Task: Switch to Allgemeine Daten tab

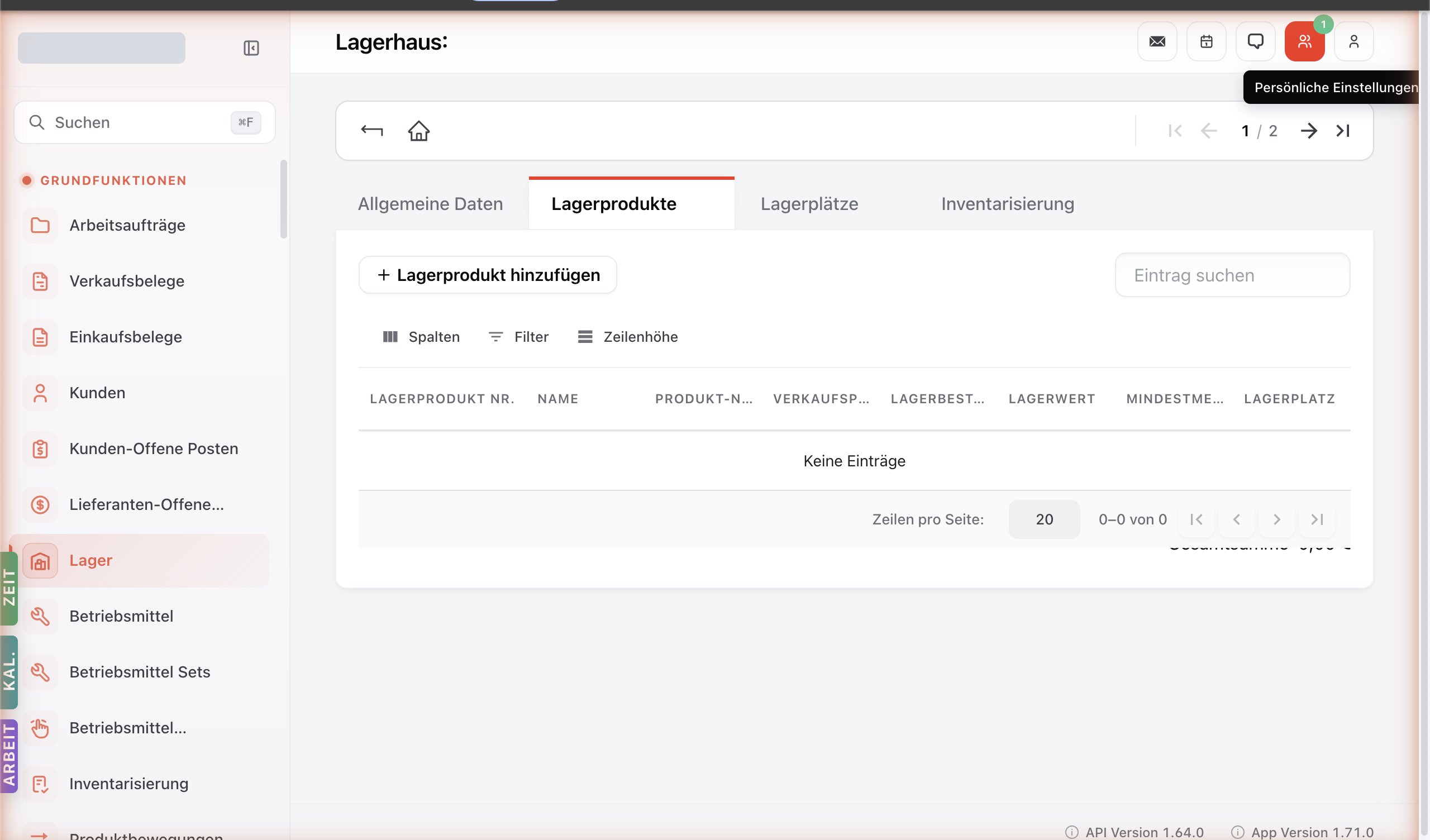Action: click(430, 204)
